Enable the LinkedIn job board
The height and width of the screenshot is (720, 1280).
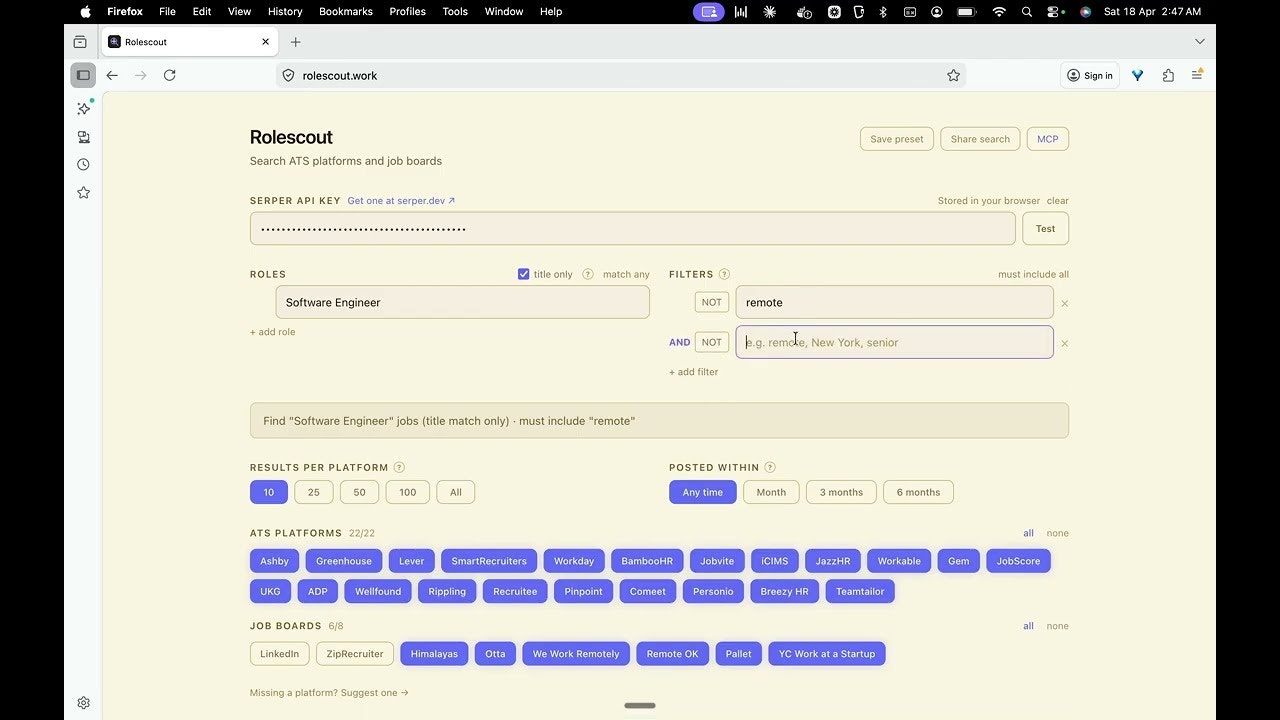[x=280, y=654]
